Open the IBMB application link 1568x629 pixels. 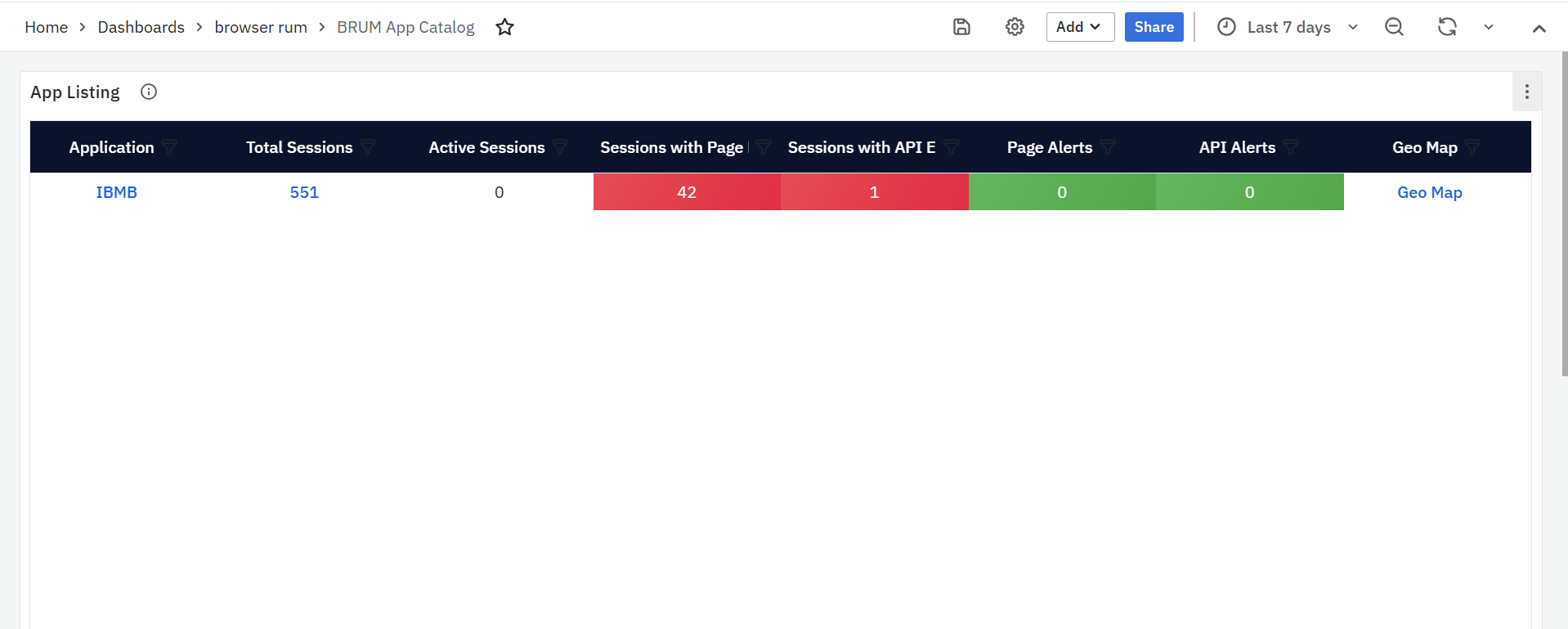click(117, 192)
